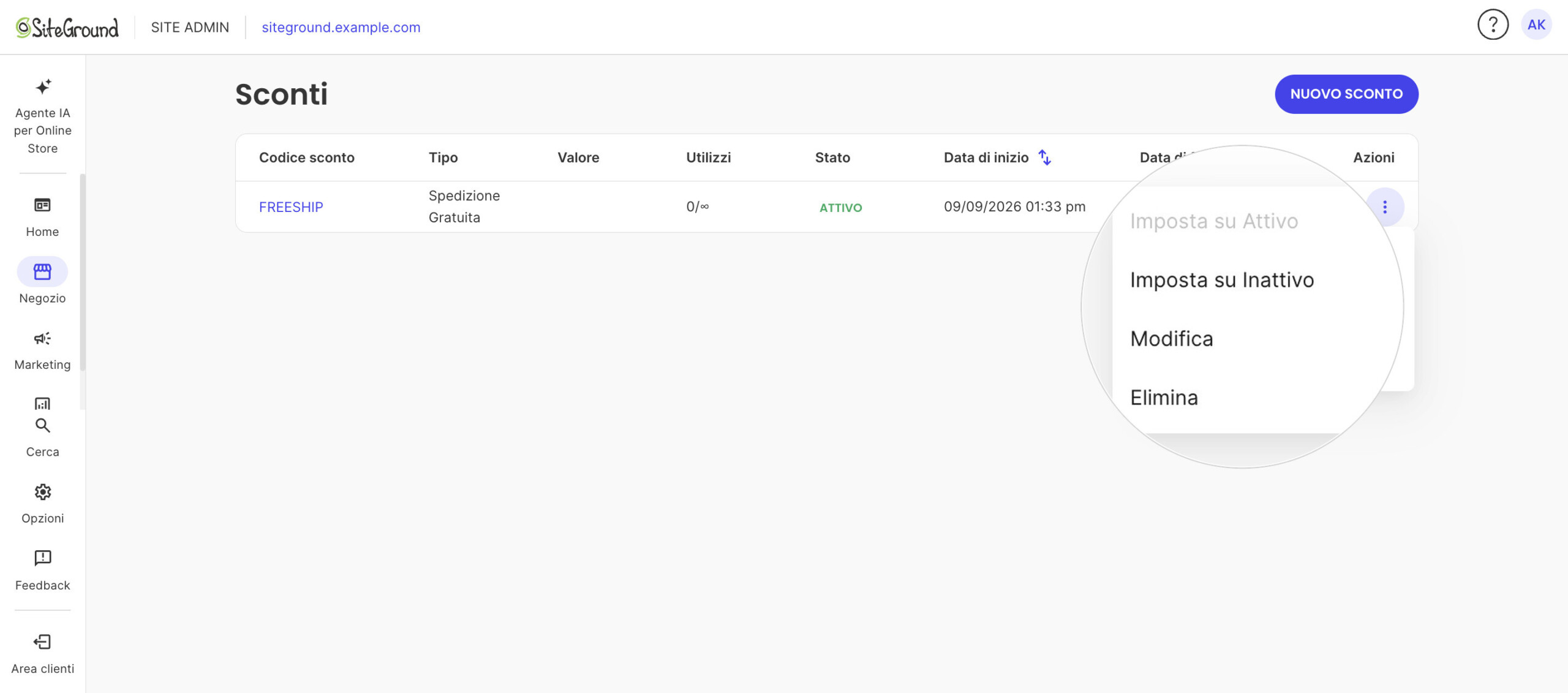Image resolution: width=1568 pixels, height=693 pixels.
Task: Select the Negozio store icon
Action: tap(42, 271)
